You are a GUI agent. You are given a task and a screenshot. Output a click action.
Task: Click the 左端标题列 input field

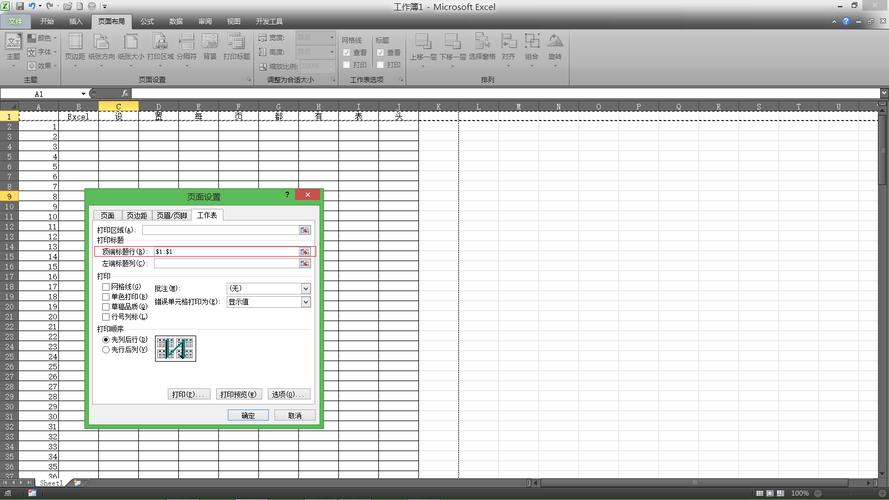tap(226, 263)
